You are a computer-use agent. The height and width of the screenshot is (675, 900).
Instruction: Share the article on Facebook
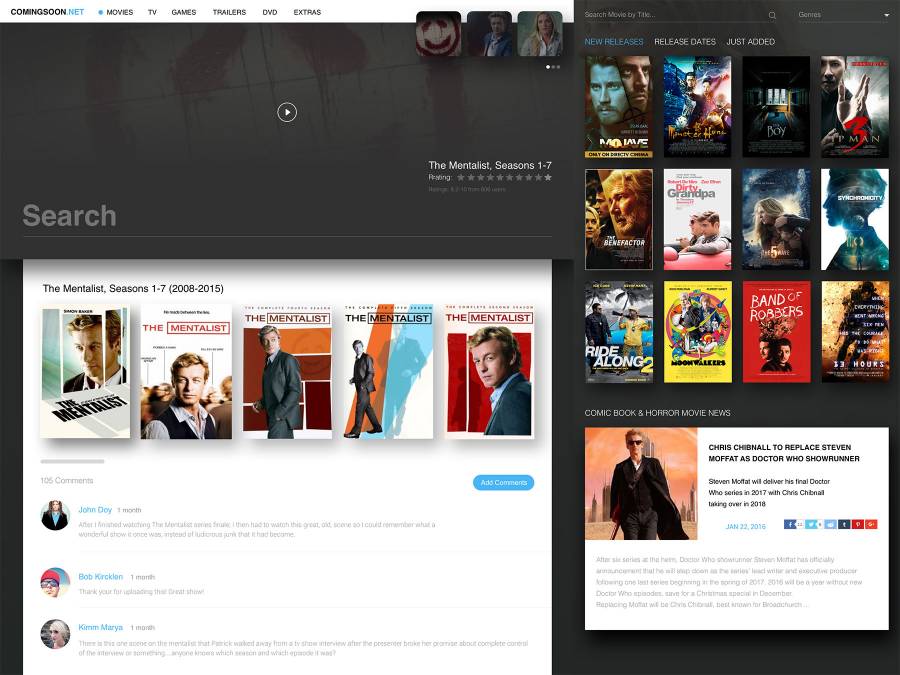790,524
